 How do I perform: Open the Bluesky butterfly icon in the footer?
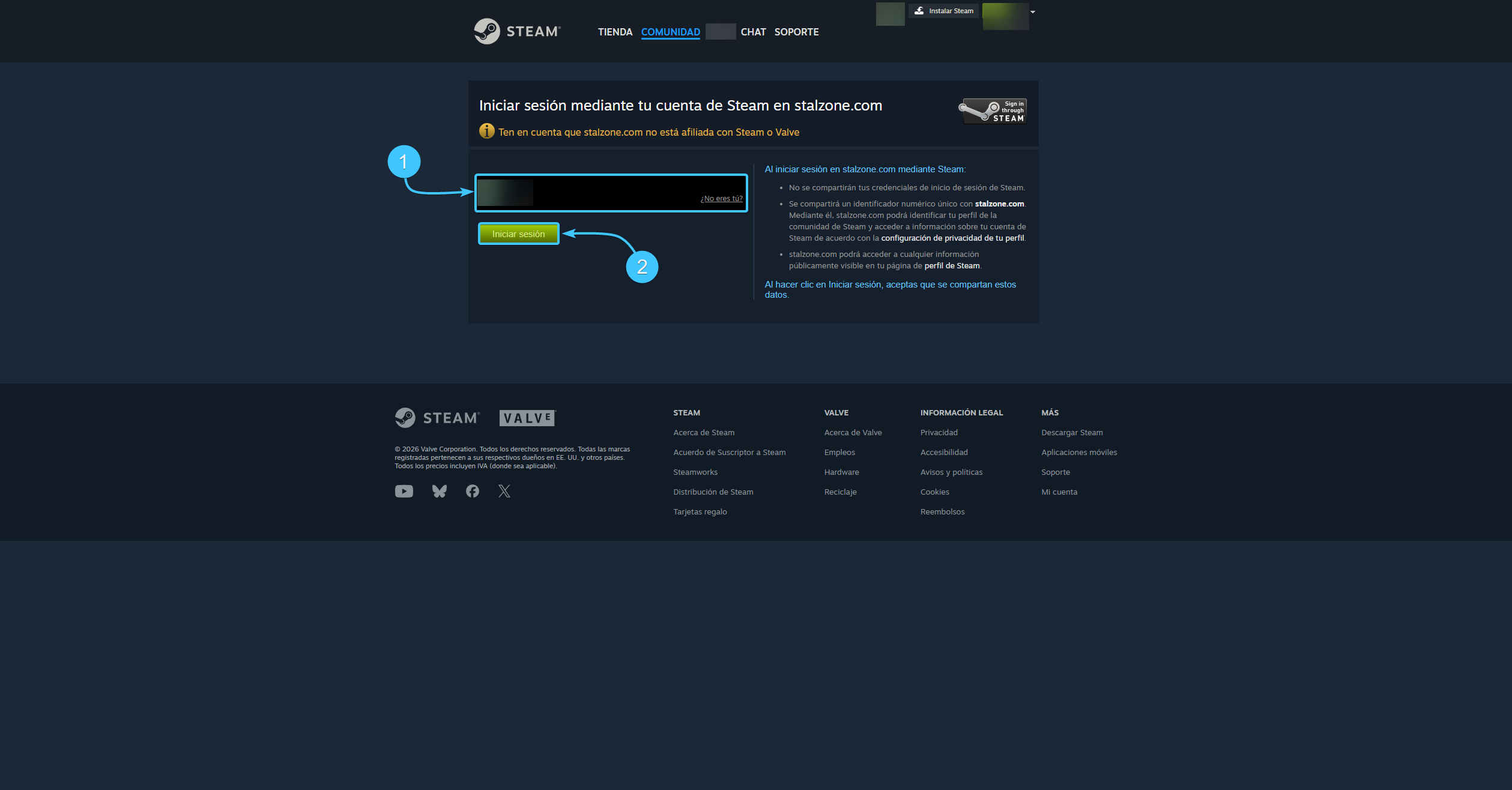click(440, 492)
